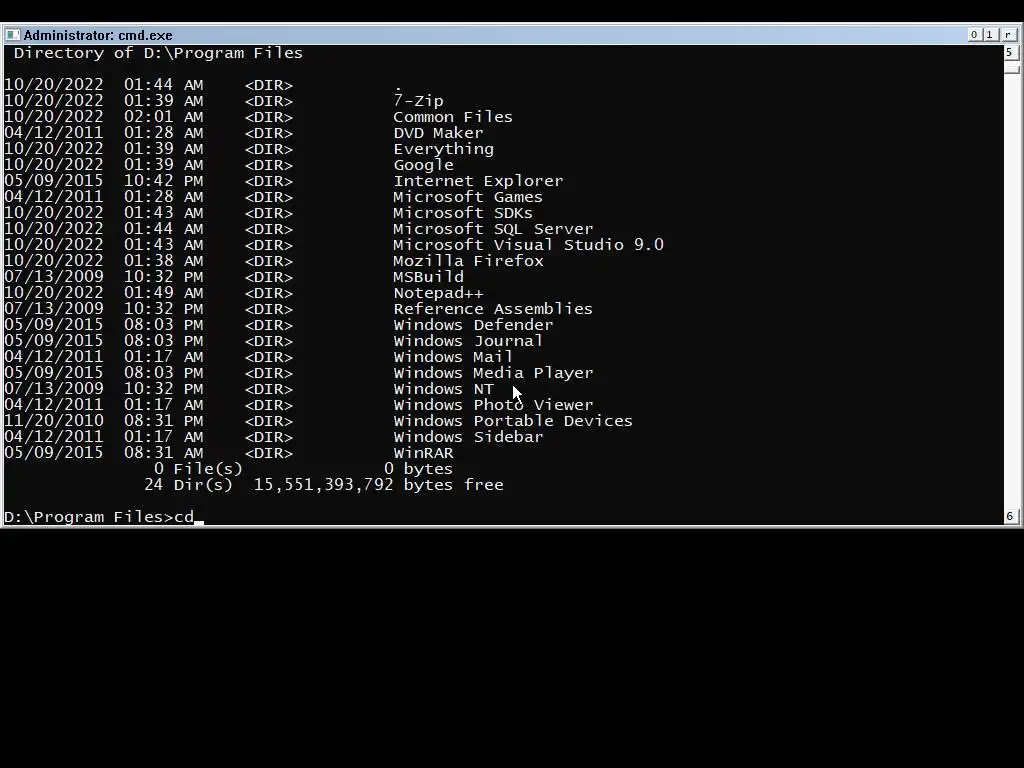The height and width of the screenshot is (768, 1024).
Task: Click the 'Windows Sidebar' directory name
Action: [x=468, y=437]
